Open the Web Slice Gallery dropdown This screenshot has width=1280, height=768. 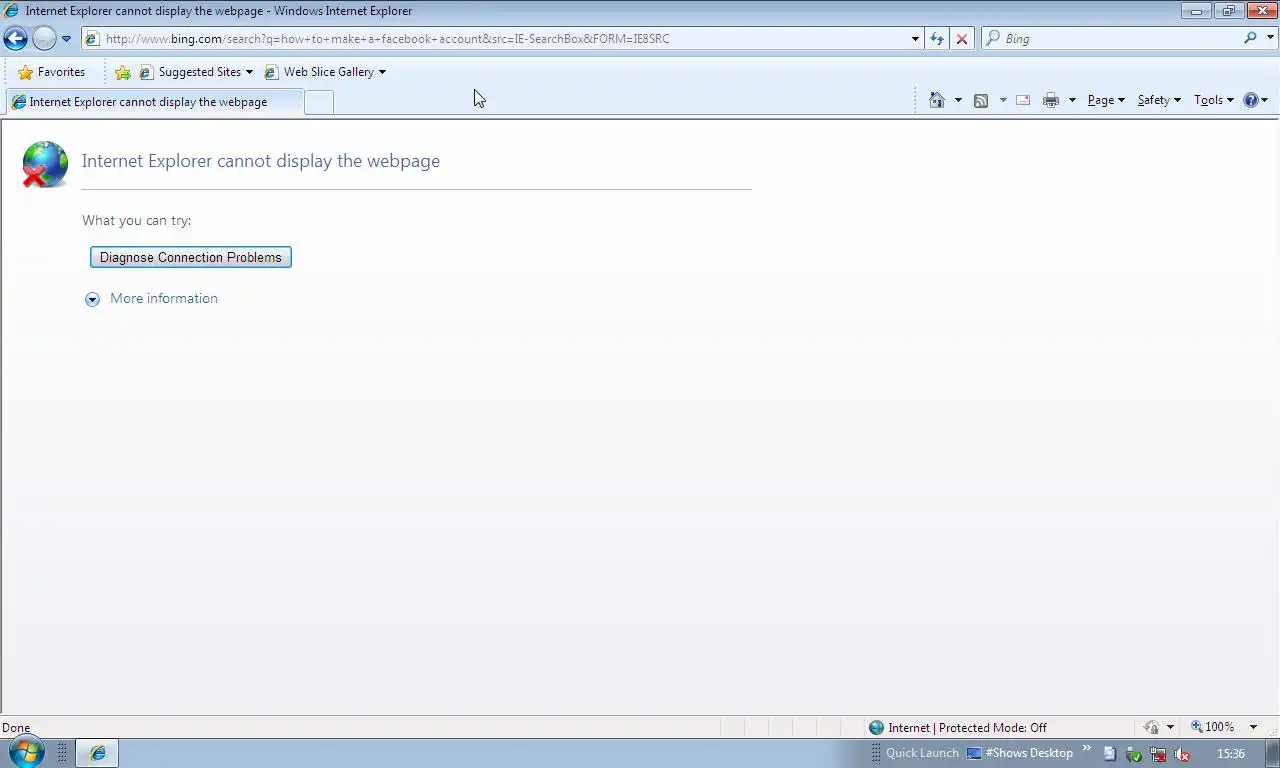click(x=325, y=72)
